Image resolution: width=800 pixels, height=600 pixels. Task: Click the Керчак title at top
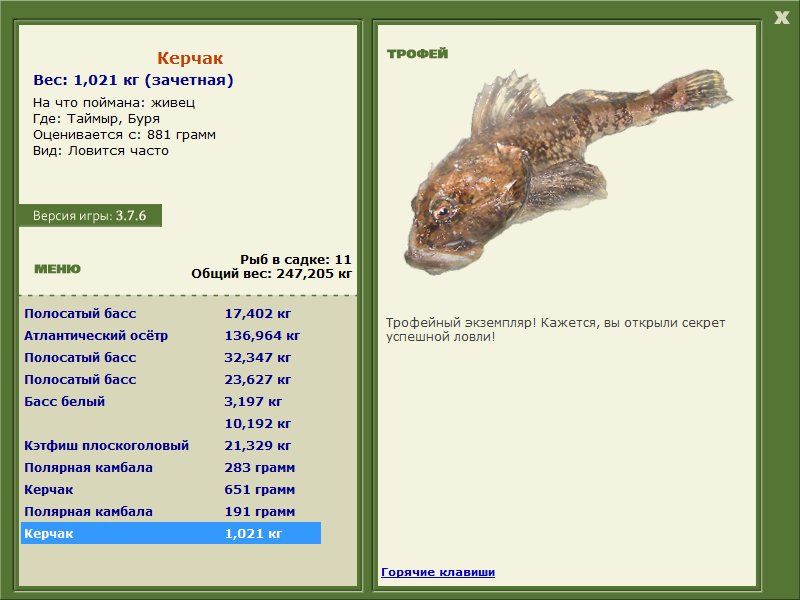click(x=190, y=58)
